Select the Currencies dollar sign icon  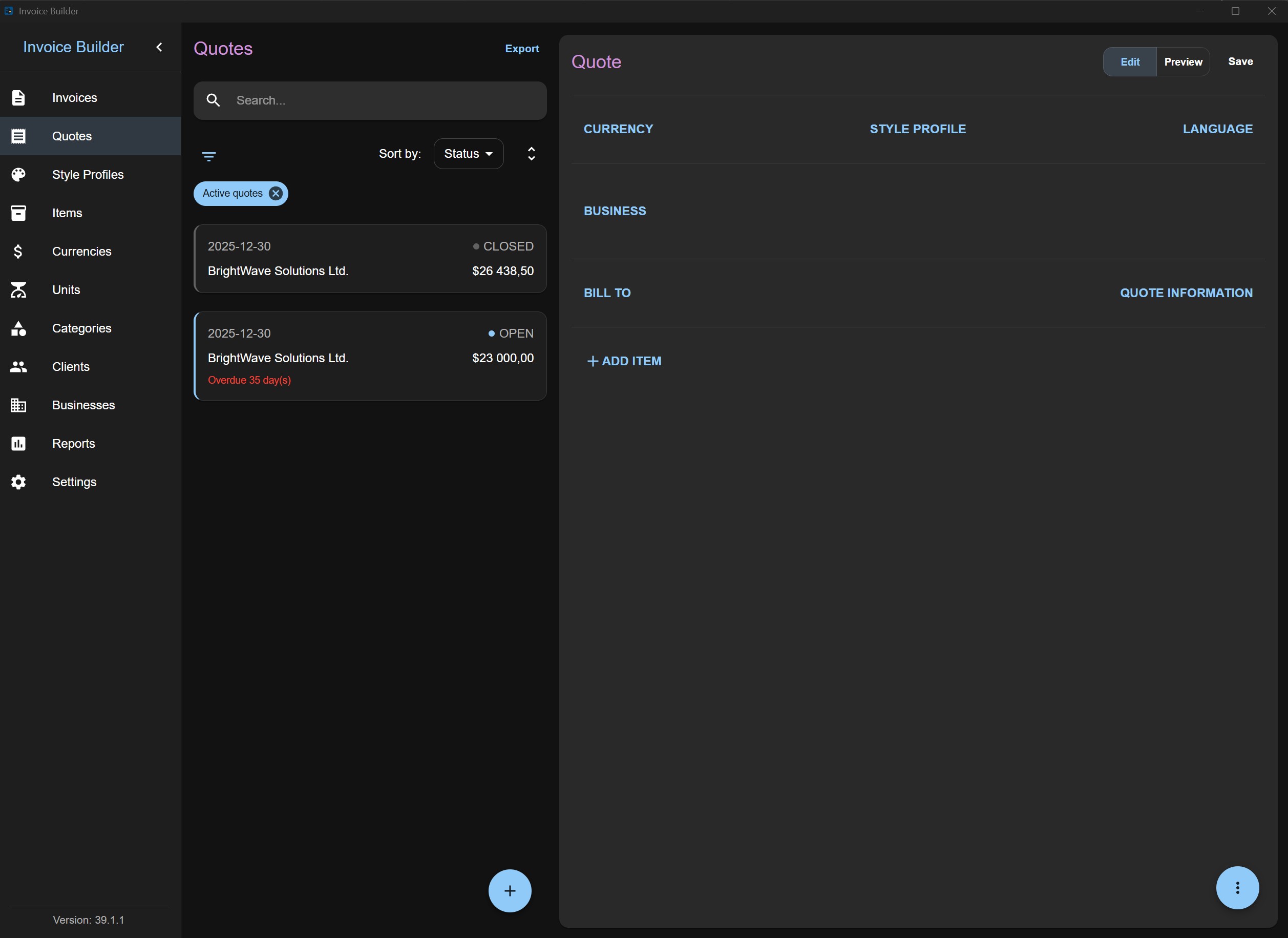tap(18, 251)
